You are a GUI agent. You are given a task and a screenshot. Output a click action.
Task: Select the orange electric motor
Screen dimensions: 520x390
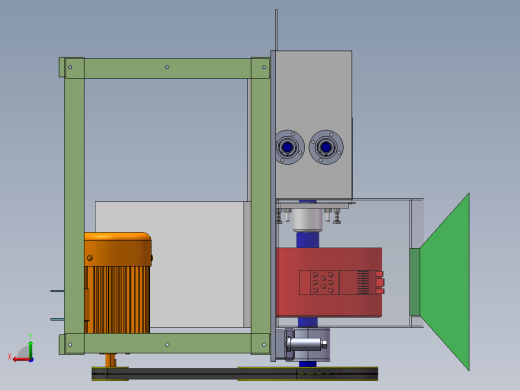pos(118,283)
